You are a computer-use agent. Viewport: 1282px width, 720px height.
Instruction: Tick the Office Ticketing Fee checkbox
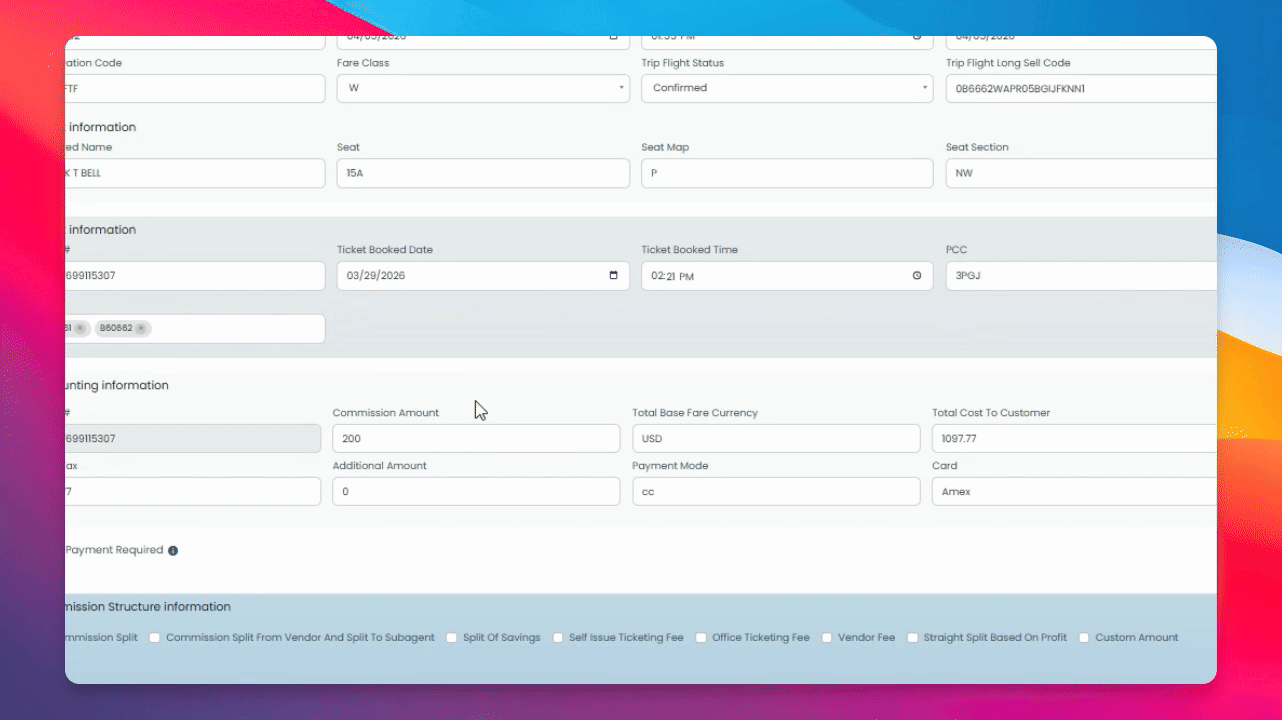point(701,638)
